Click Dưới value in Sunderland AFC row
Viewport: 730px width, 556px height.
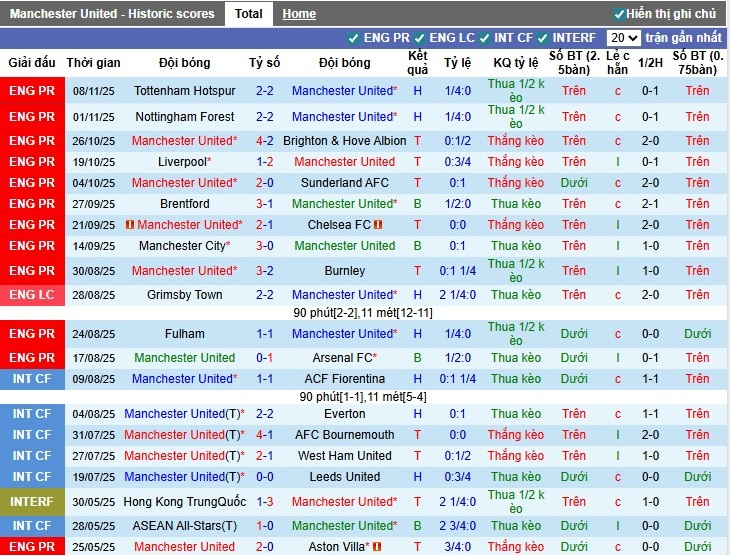[x=574, y=183]
